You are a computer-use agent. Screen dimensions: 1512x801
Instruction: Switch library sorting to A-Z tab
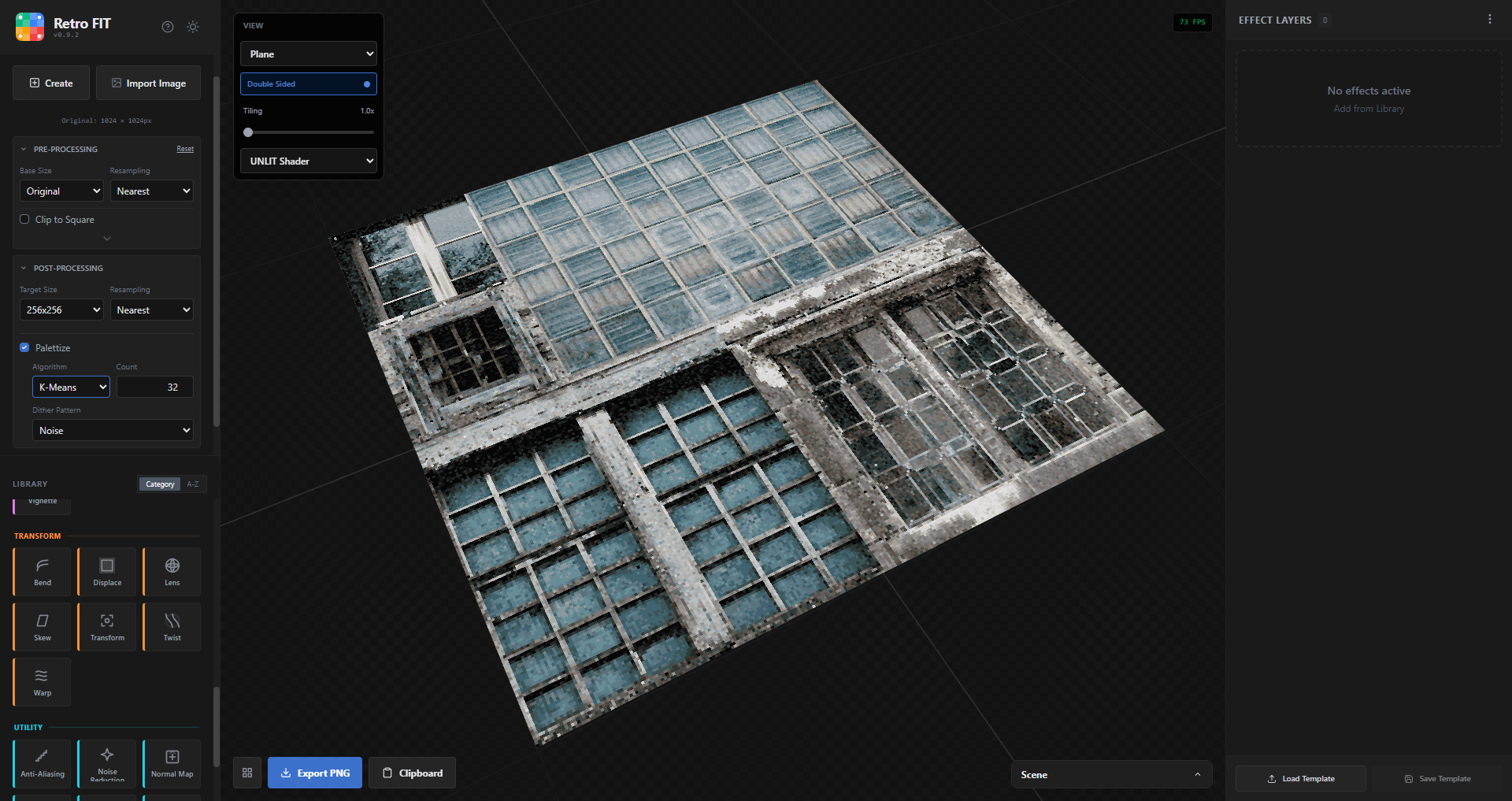click(x=193, y=484)
